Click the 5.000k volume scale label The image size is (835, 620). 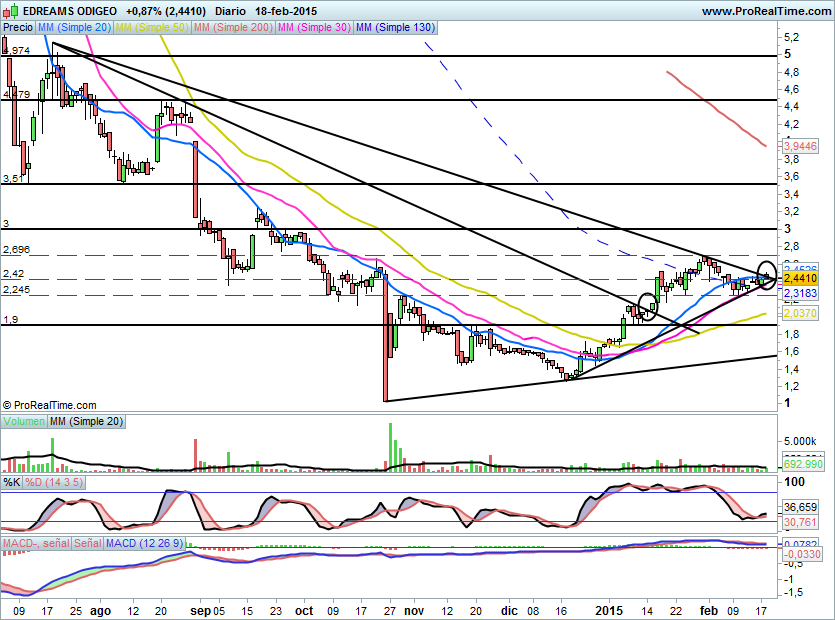[x=800, y=442]
